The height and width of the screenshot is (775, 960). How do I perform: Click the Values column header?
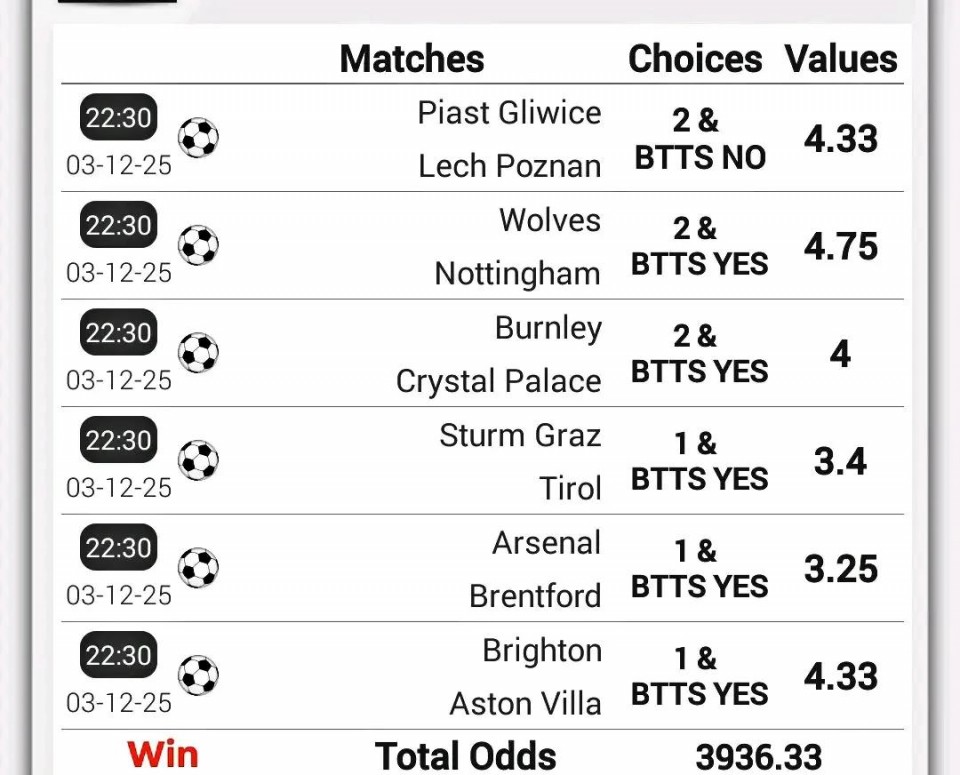(841, 59)
